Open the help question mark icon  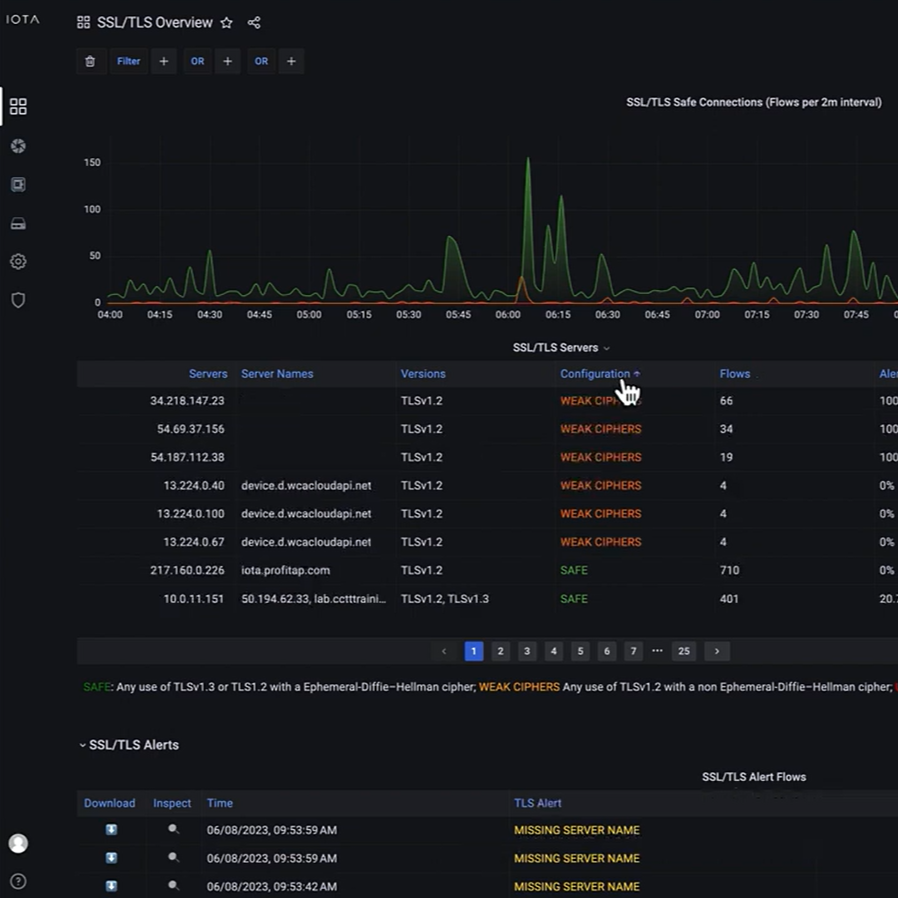(17, 881)
